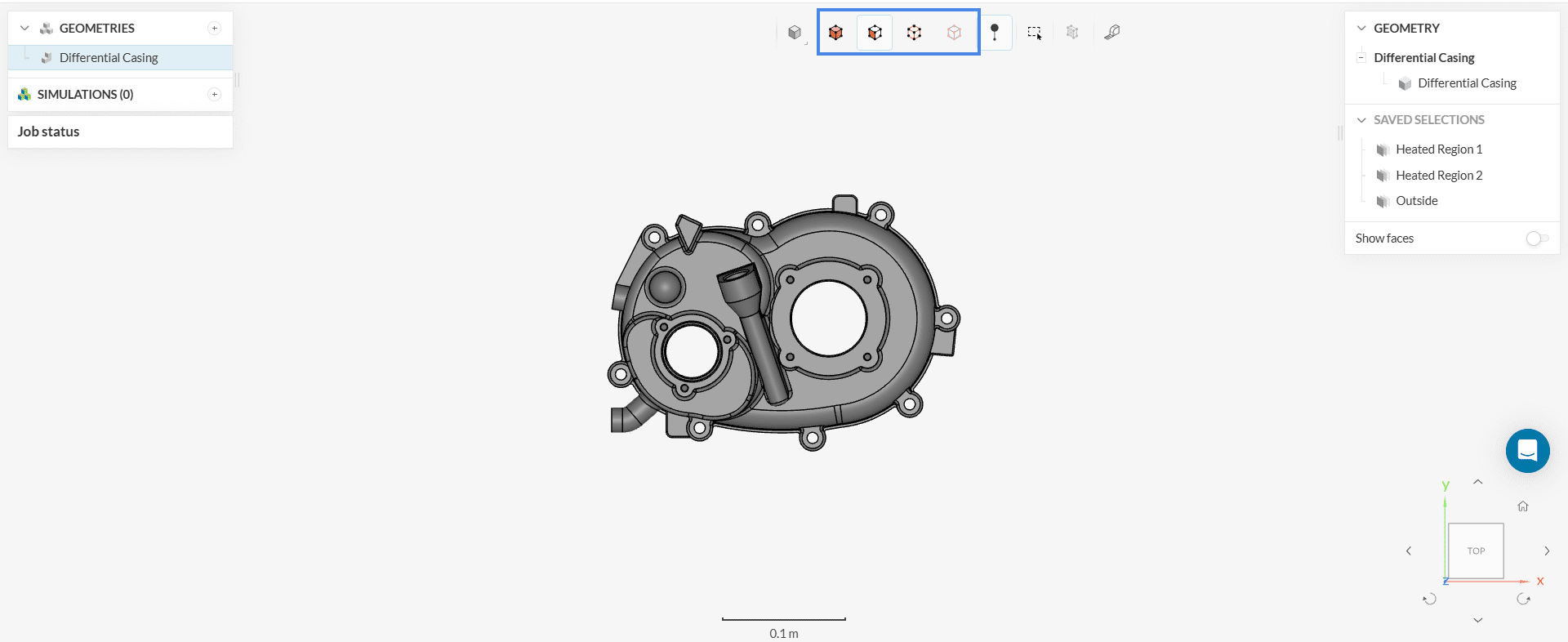Collapse the GEOMETRIES section
Screen dimensions: 1568x642
point(24,29)
